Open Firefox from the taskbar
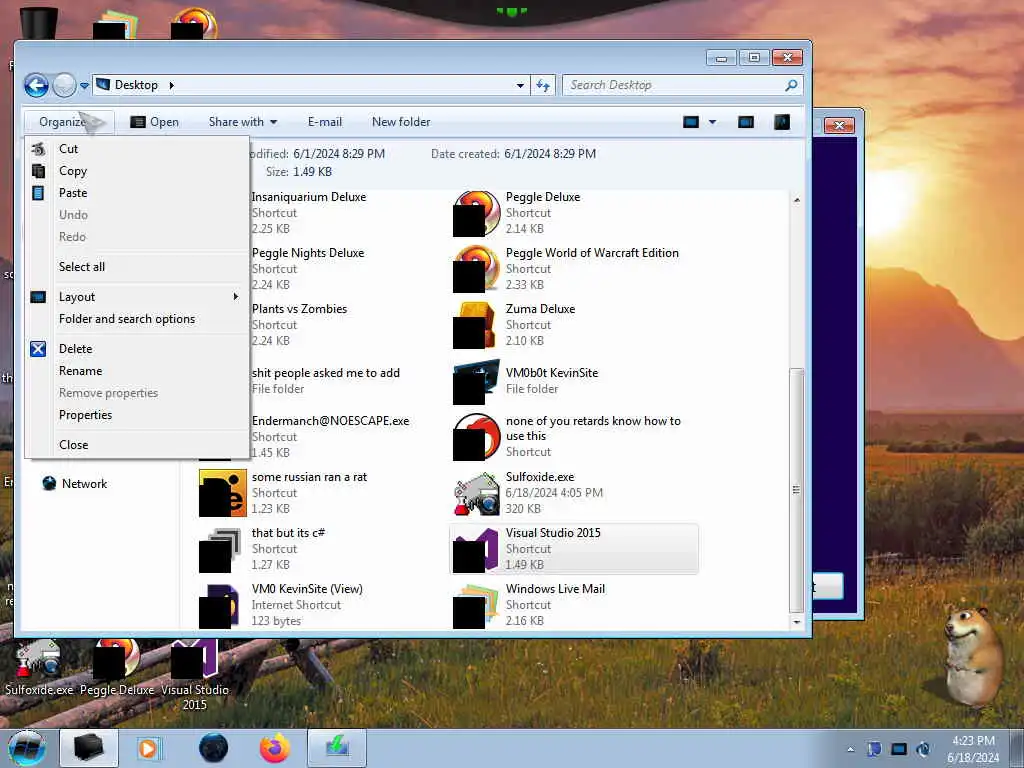 click(x=275, y=748)
